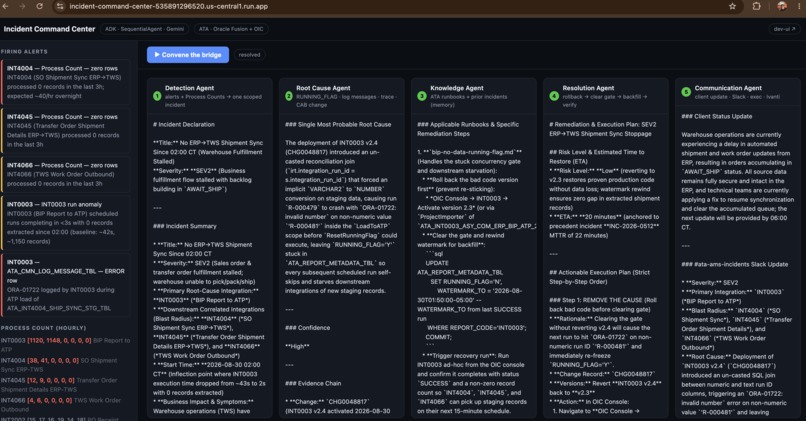806x421 pixels.
Task: Select the Resolution Agent card heading
Action: pos(588,88)
